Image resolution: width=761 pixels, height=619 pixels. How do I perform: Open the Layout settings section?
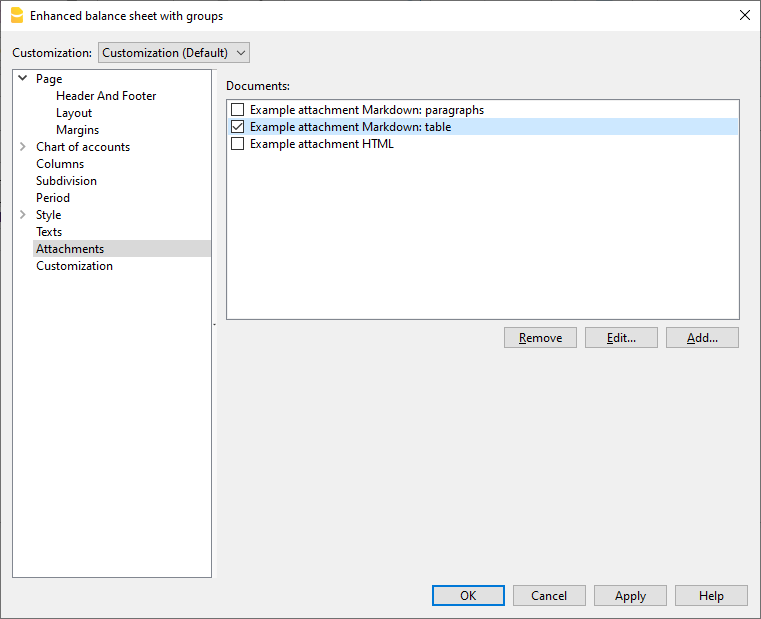tap(74, 113)
